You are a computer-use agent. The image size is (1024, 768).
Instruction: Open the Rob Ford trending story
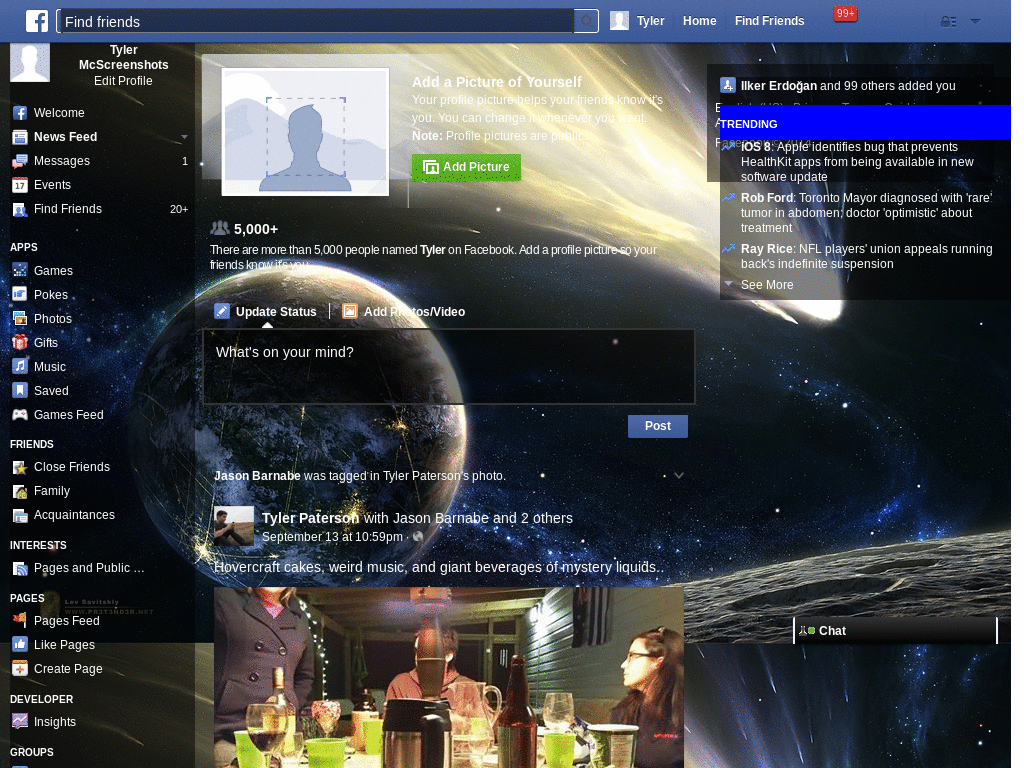tap(866, 213)
